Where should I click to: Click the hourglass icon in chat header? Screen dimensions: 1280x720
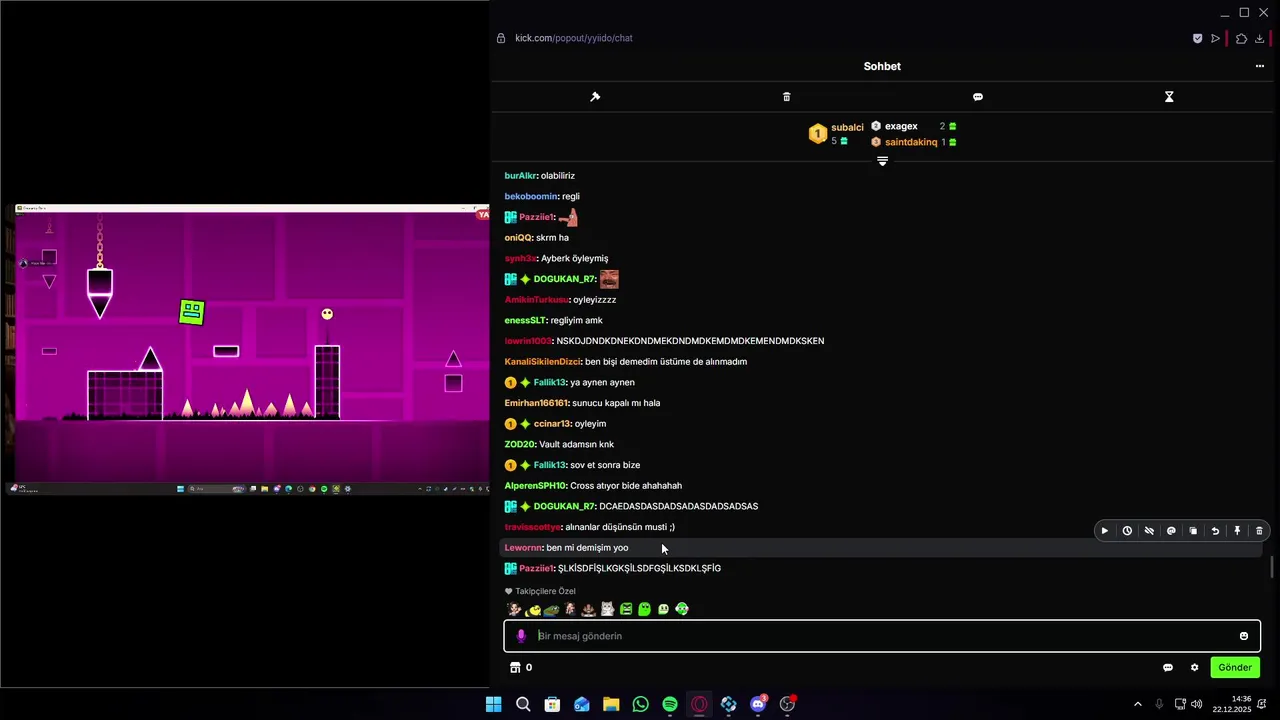pos(1169,97)
